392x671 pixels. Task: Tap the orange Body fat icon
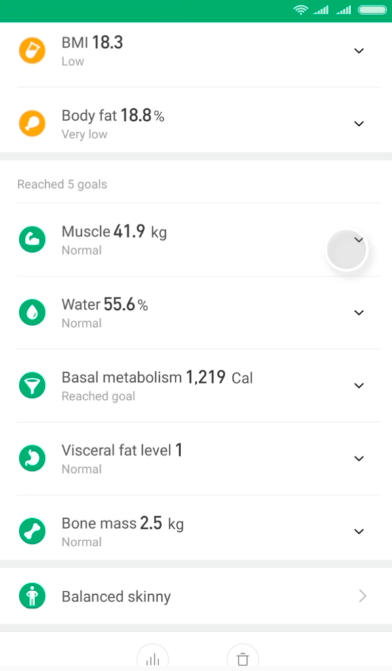(32, 123)
